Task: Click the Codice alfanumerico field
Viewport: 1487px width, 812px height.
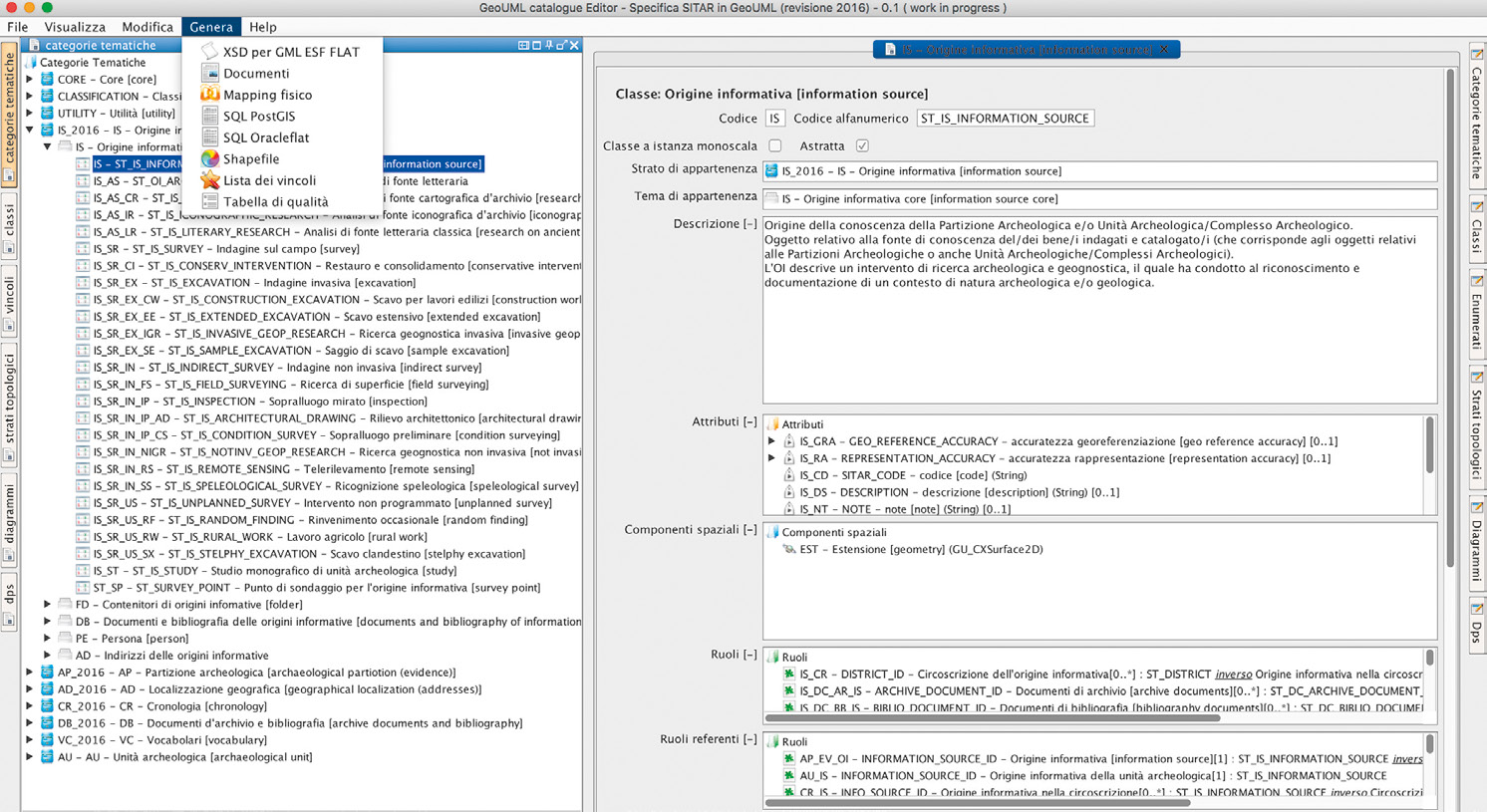Action: point(1005,118)
